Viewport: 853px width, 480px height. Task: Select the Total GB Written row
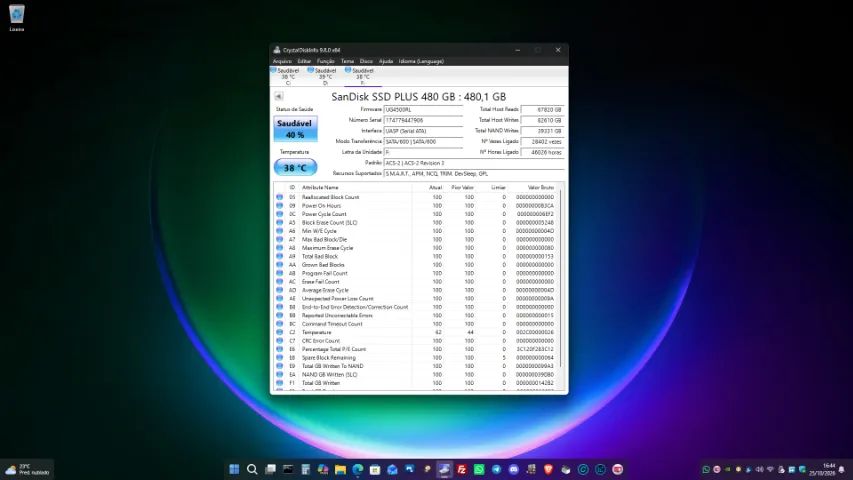(x=417, y=383)
